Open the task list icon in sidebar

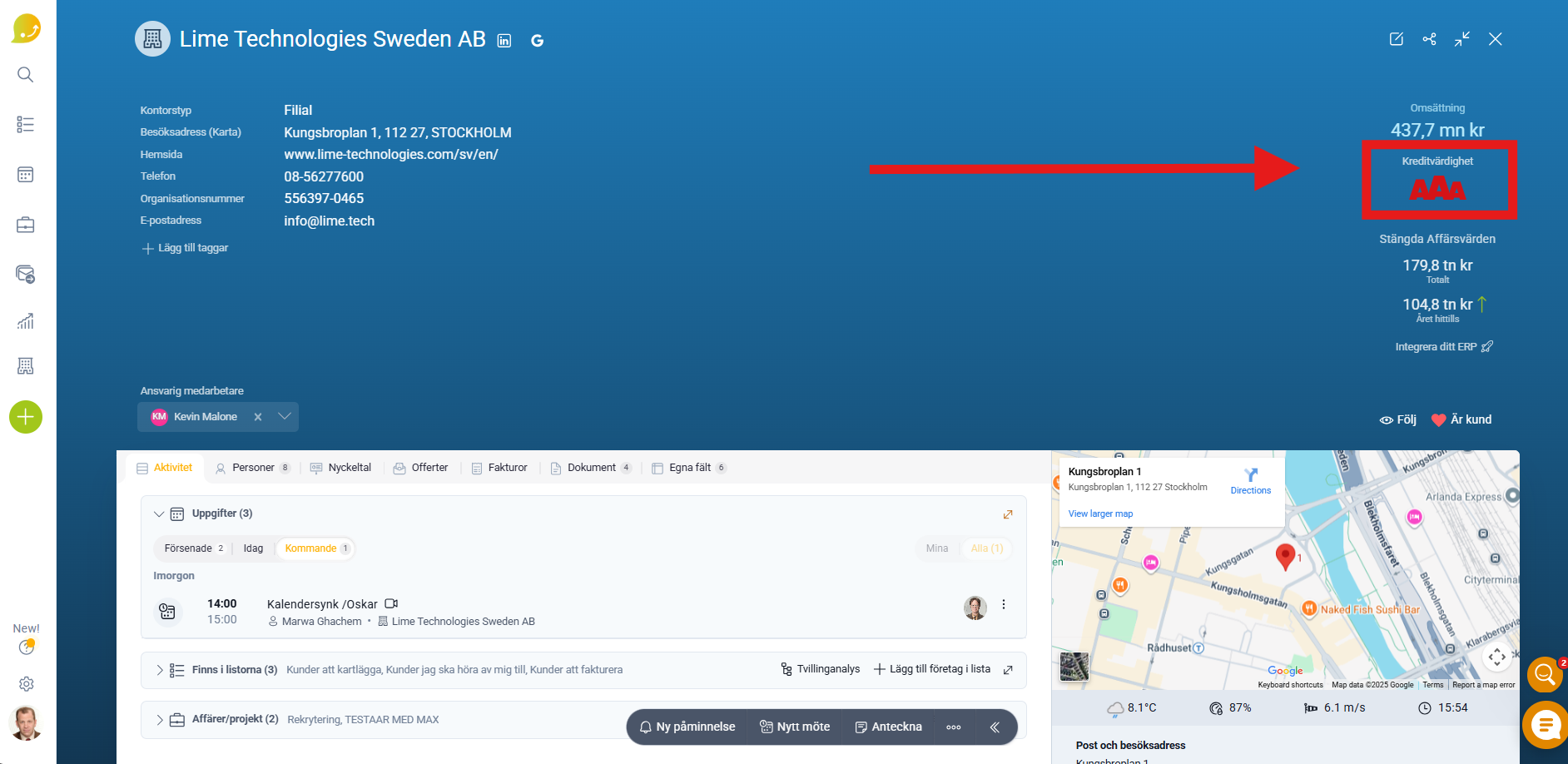tap(26, 125)
